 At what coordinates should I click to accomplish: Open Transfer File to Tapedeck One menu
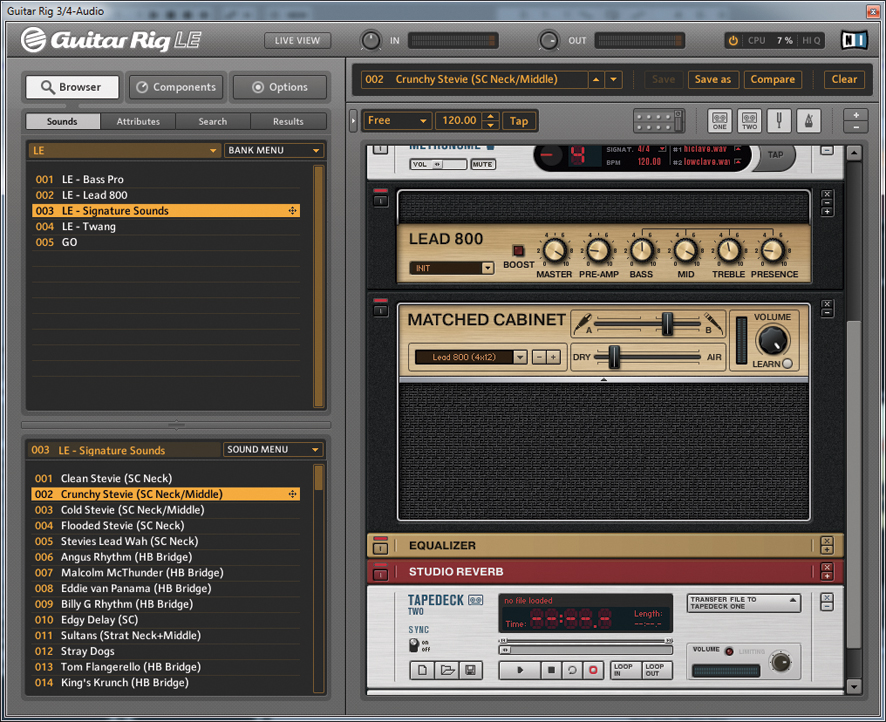pos(744,603)
